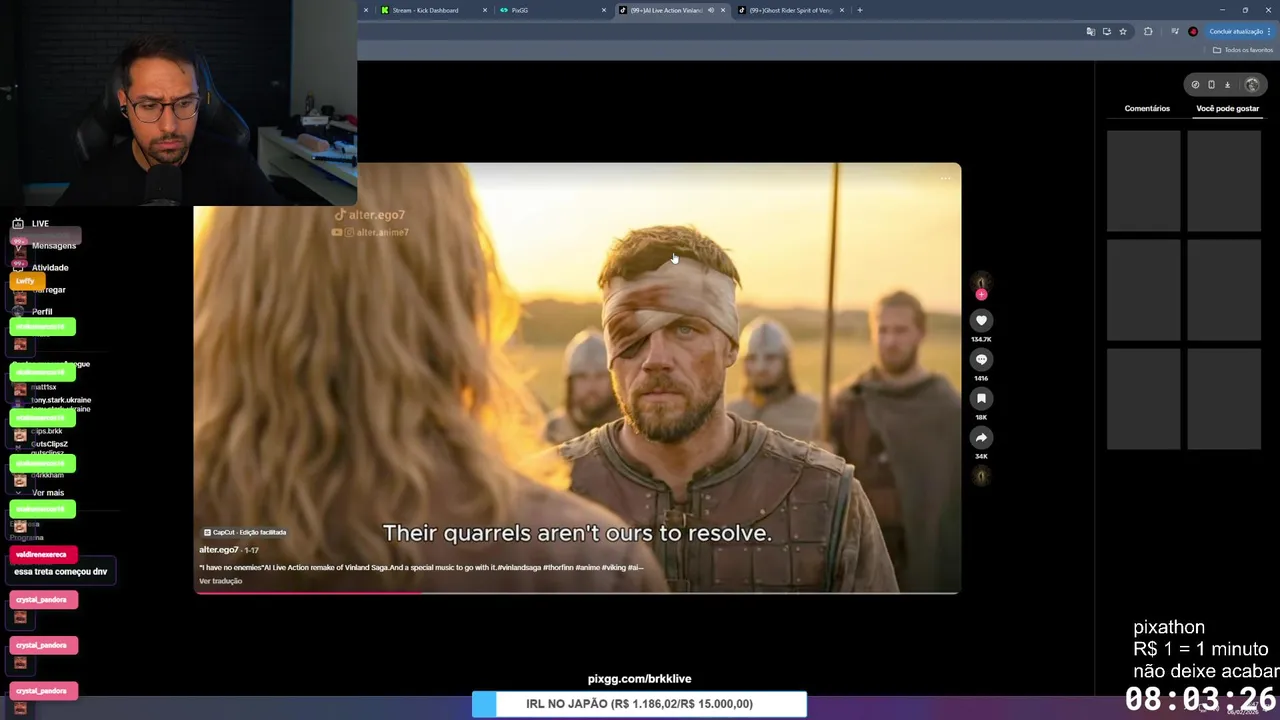Viewport: 1280px width, 720px height.
Task: Like the video with the heart icon
Action: pyautogui.click(x=981, y=320)
